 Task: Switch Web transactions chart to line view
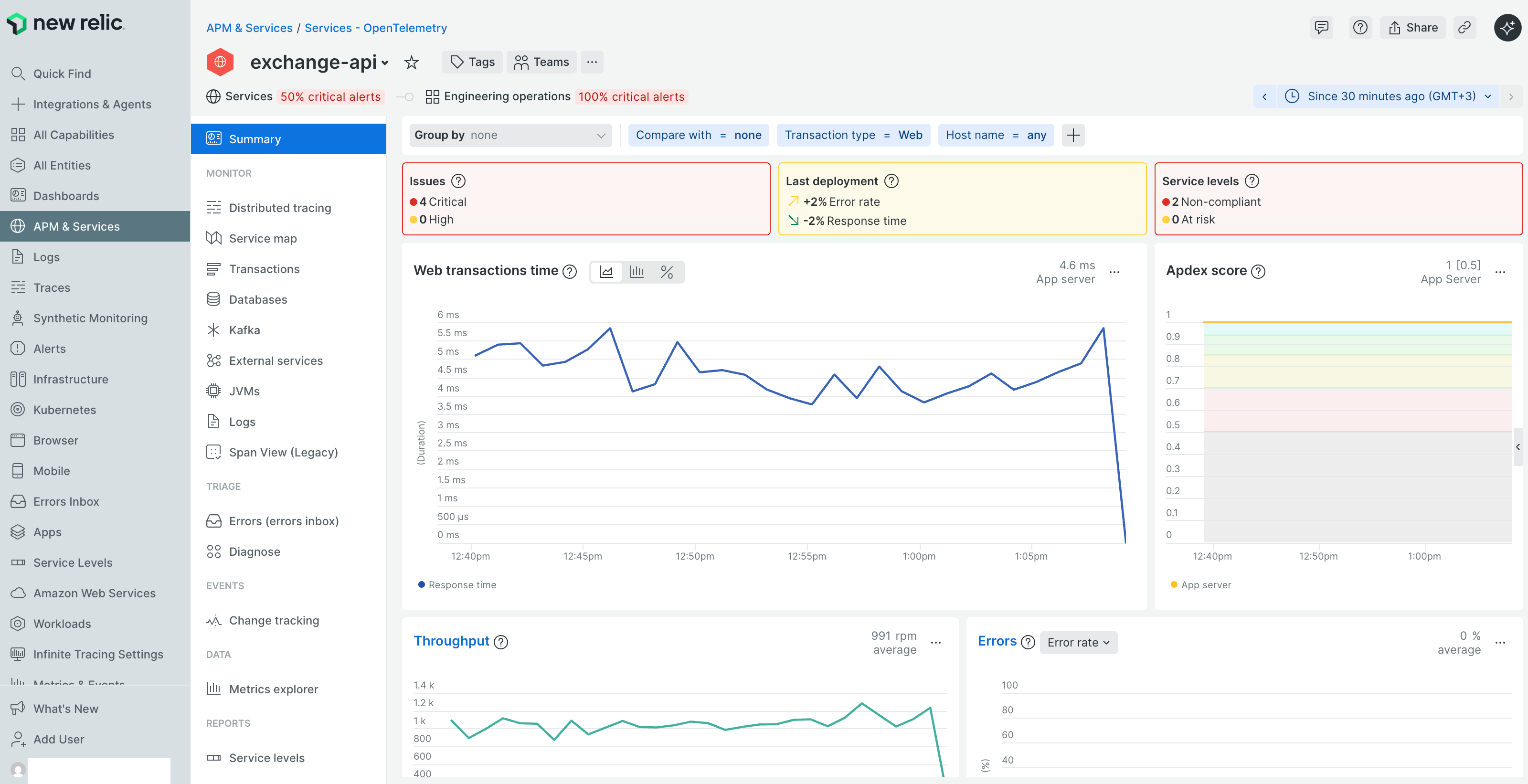(x=605, y=272)
